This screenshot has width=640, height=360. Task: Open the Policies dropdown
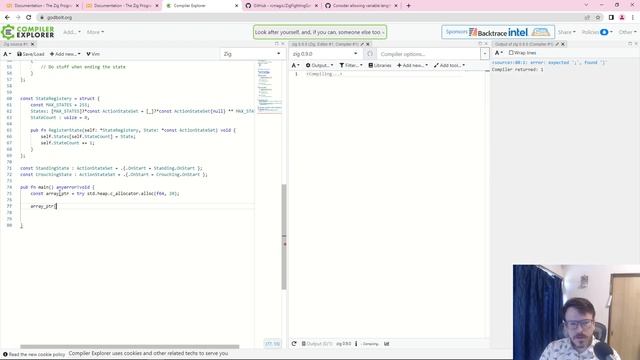597,32
